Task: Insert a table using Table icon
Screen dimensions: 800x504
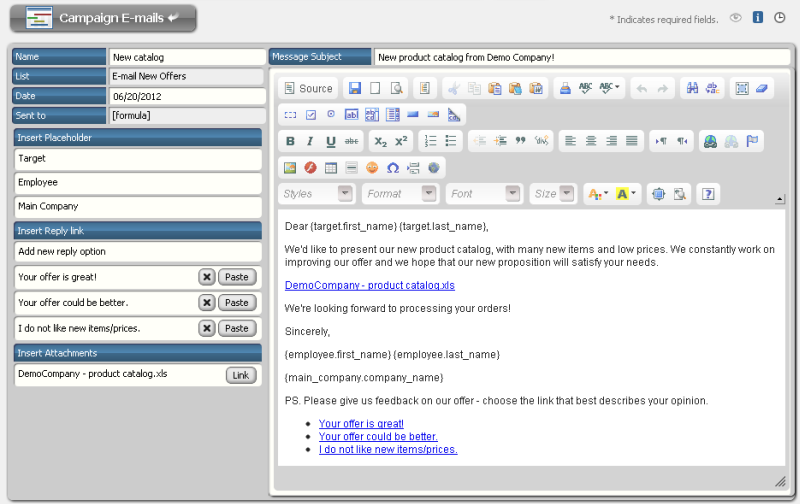Action: pyautogui.click(x=332, y=168)
